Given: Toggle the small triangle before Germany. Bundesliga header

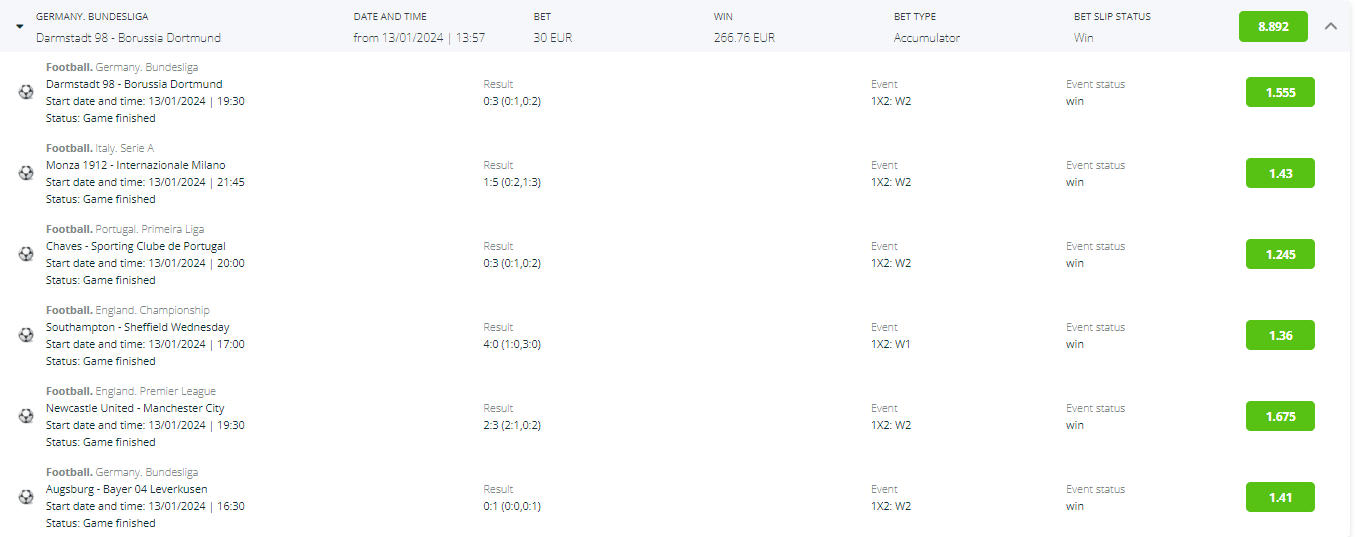Looking at the screenshot, I should tap(20, 27).
